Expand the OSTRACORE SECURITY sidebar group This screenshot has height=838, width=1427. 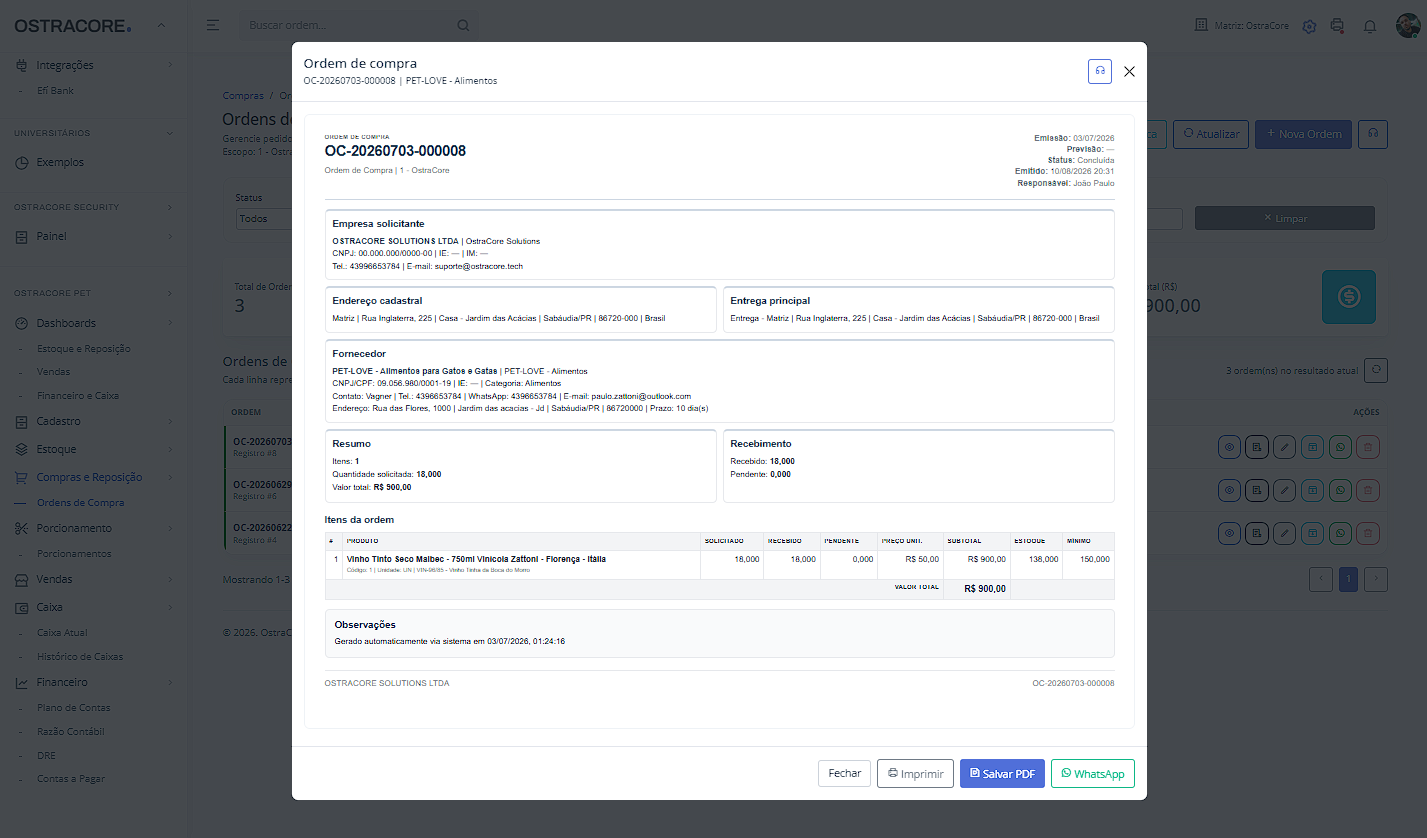pyautogui.click(x=170, y=207)
